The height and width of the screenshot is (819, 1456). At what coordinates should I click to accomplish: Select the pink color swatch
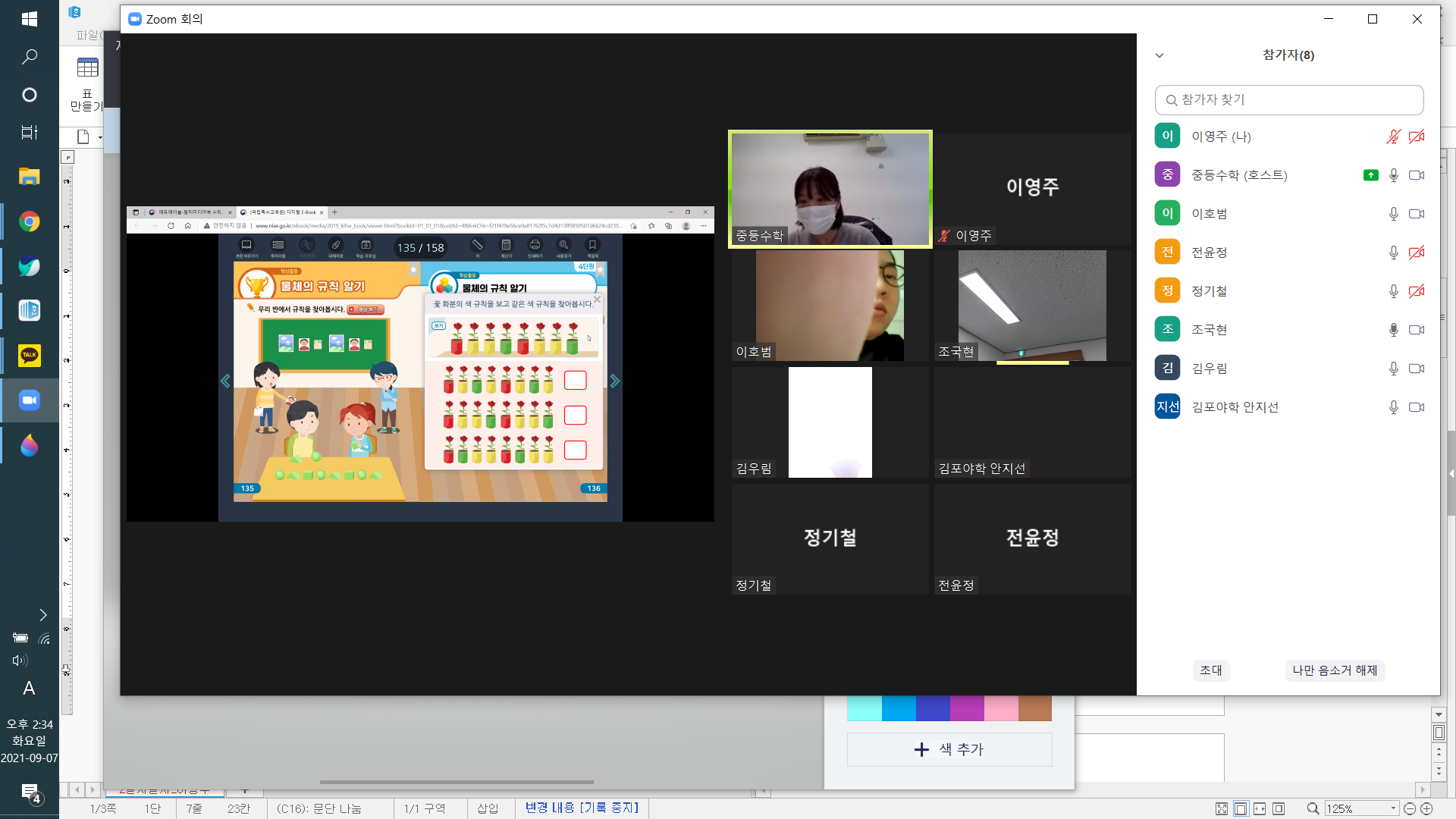[x=1000, y=708]
